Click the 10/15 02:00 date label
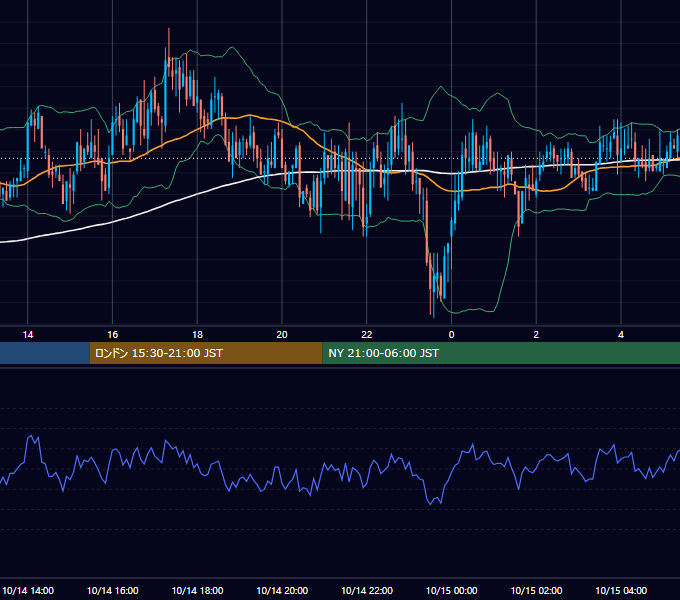The height and width of the screenshot is (600, 680). point(536,590)
